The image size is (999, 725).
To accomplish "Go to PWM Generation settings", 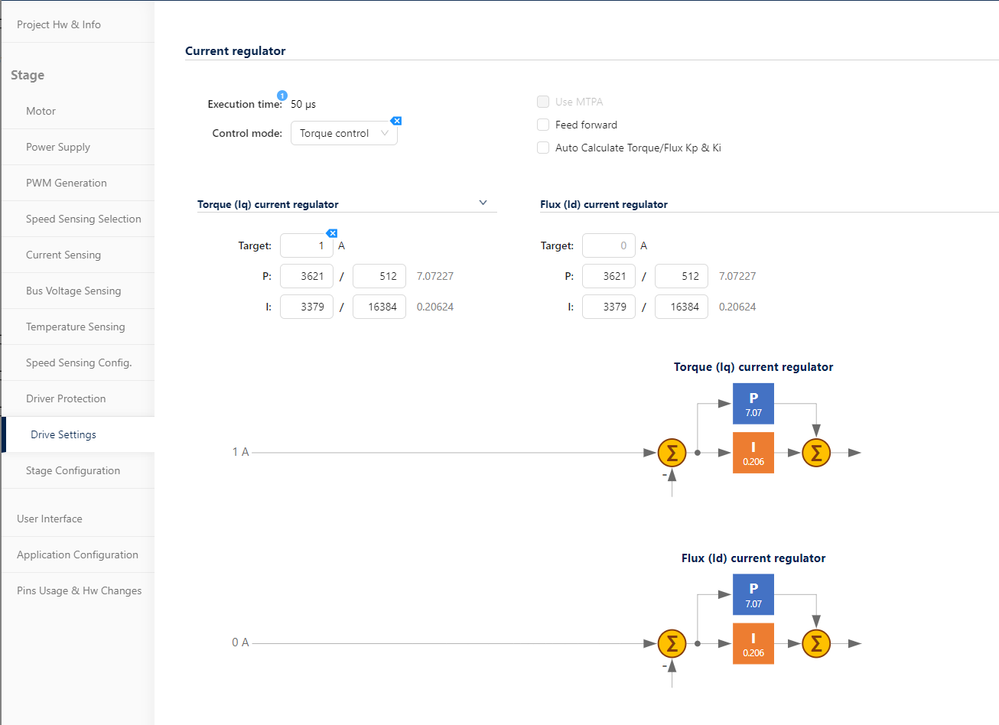I will pyautogui.click(x=66, y=183).
